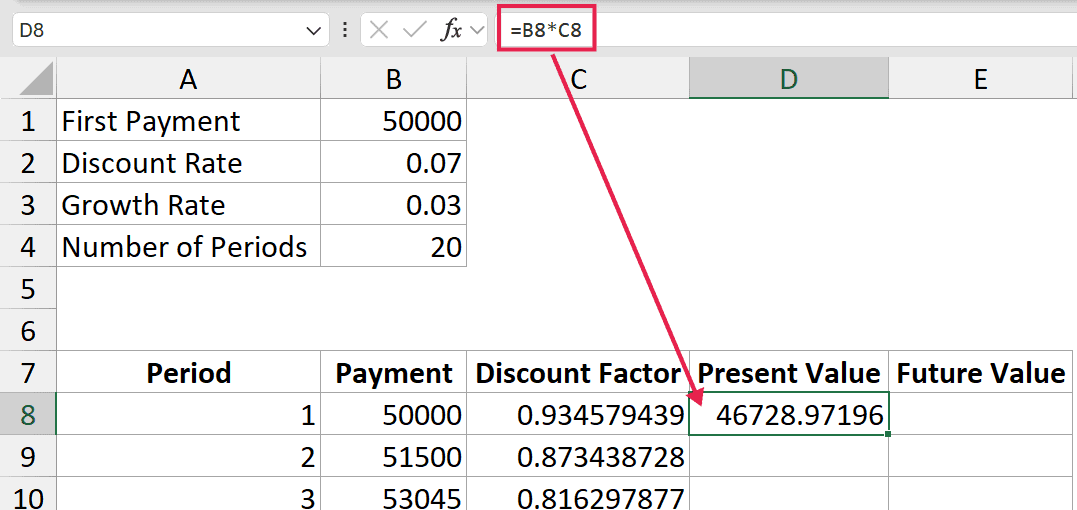1077x510 pixels.
Task: Select column E header
Action: coord(980,80)
